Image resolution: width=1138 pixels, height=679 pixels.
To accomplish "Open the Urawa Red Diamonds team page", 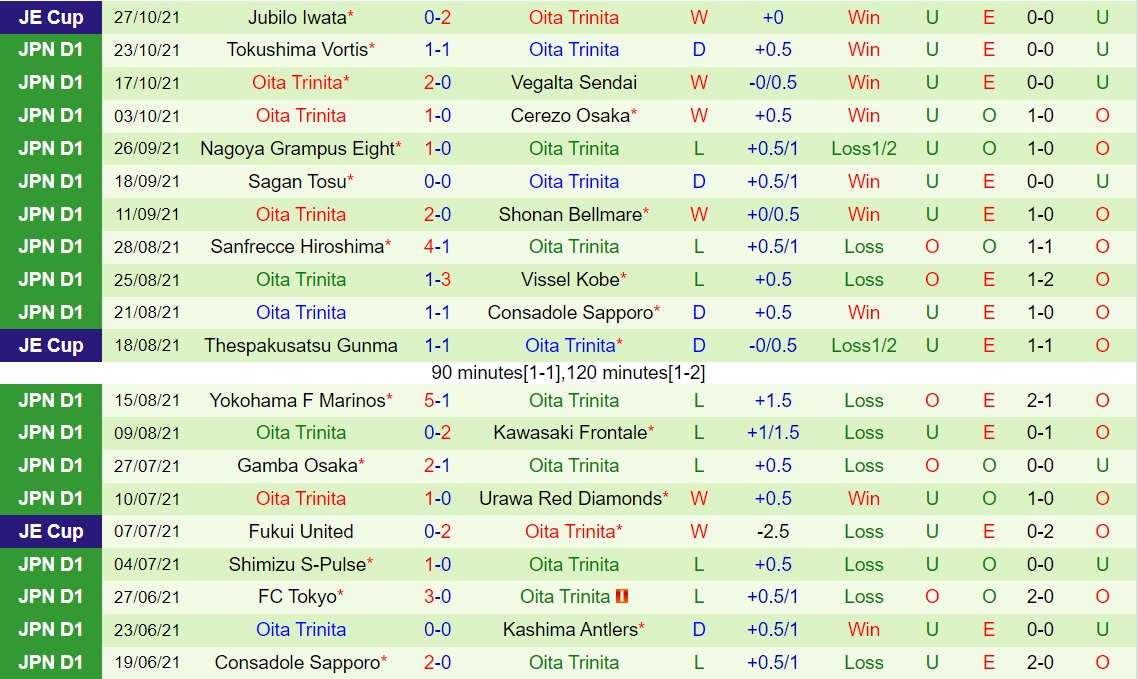I will (570, 499).
